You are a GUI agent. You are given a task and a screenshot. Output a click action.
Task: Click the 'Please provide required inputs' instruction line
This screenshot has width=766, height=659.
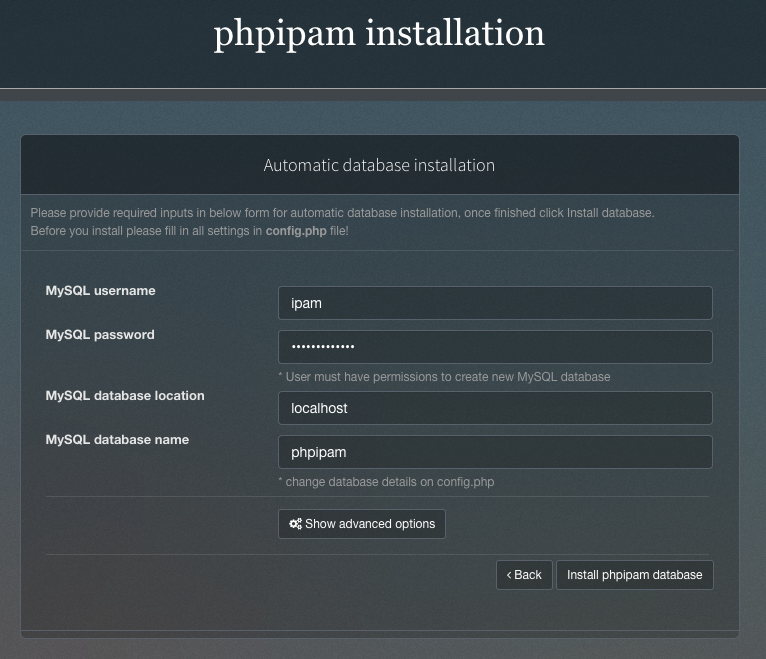point(342,213)
